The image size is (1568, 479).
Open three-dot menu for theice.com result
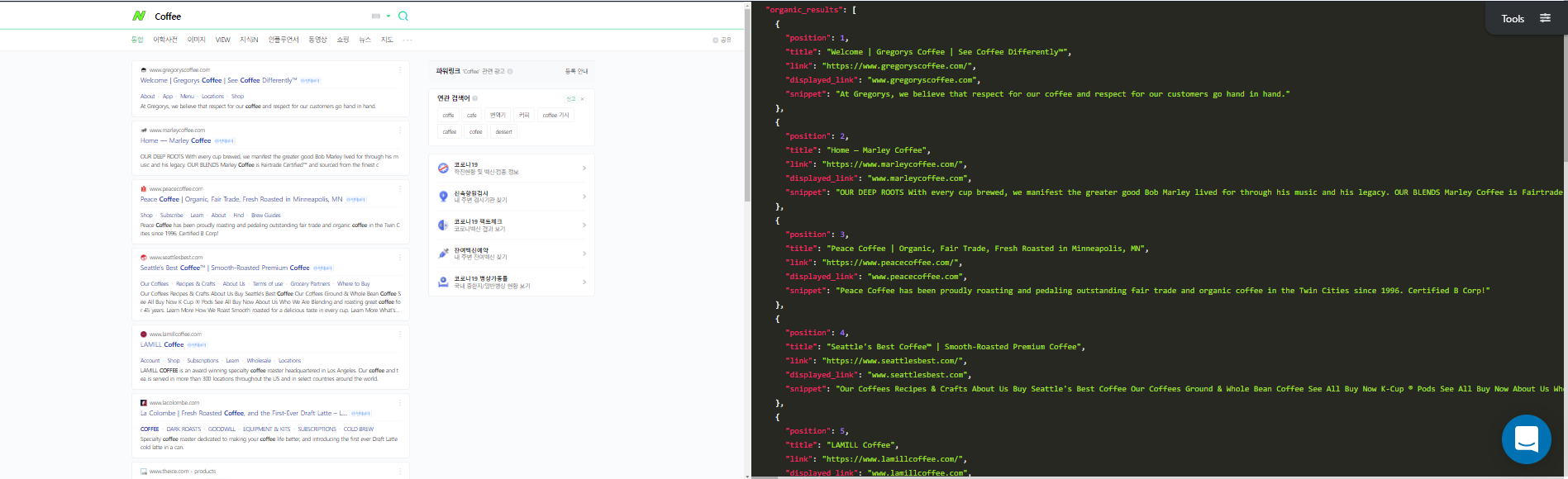click(400, 472)
